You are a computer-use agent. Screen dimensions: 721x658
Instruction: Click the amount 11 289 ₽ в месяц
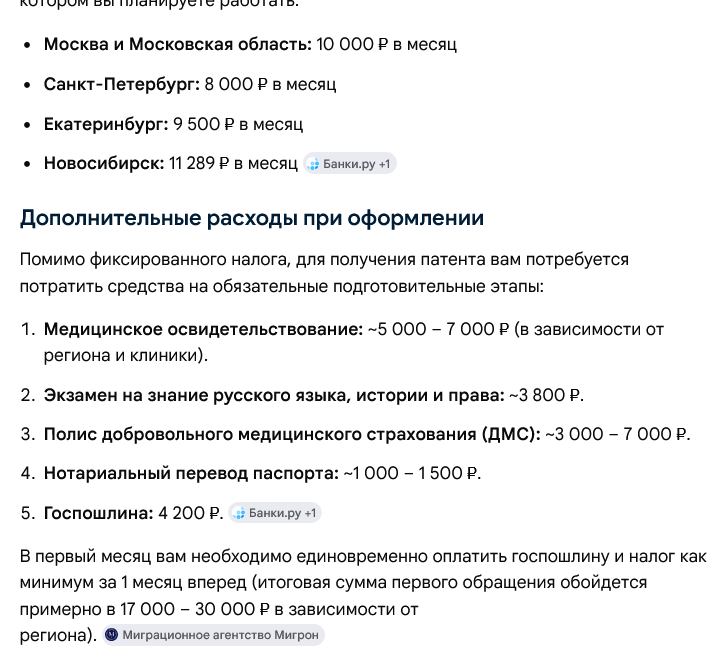click(x=233, y=163)
